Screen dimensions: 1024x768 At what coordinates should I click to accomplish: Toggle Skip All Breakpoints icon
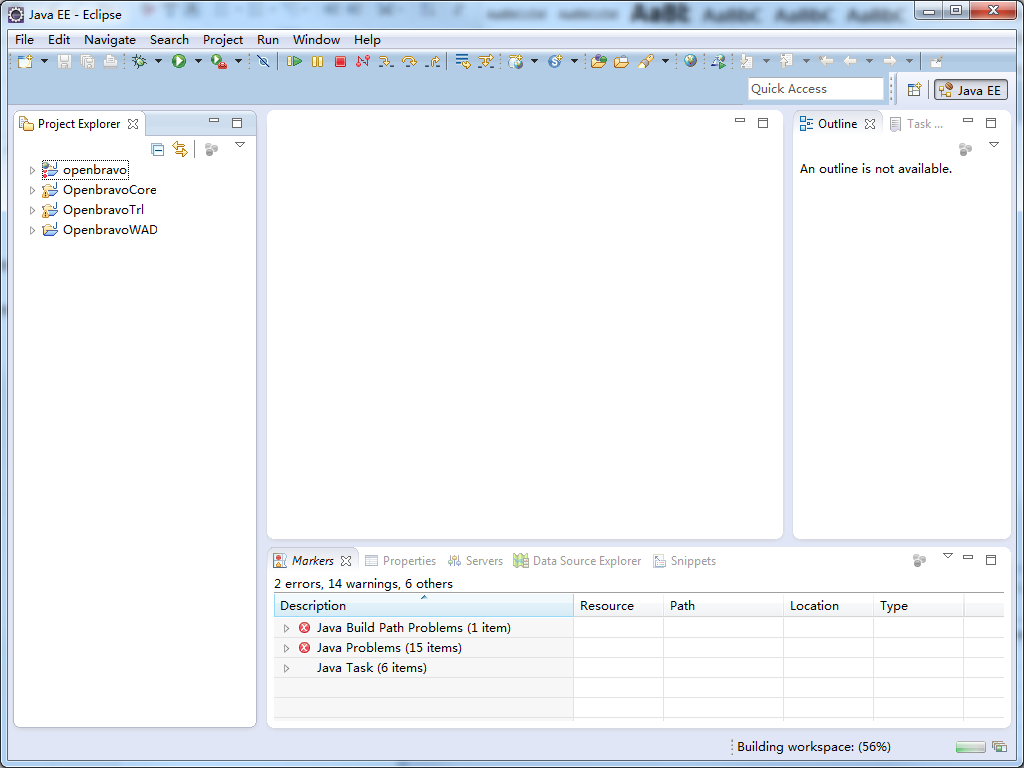(x=263, y=61)
